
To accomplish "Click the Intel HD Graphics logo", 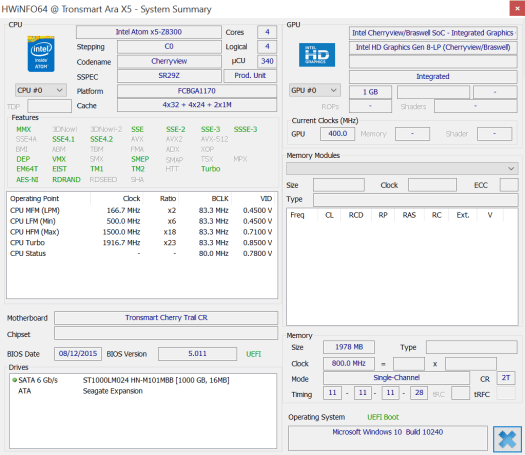I will pyautogui.click(x=317, y=55).
